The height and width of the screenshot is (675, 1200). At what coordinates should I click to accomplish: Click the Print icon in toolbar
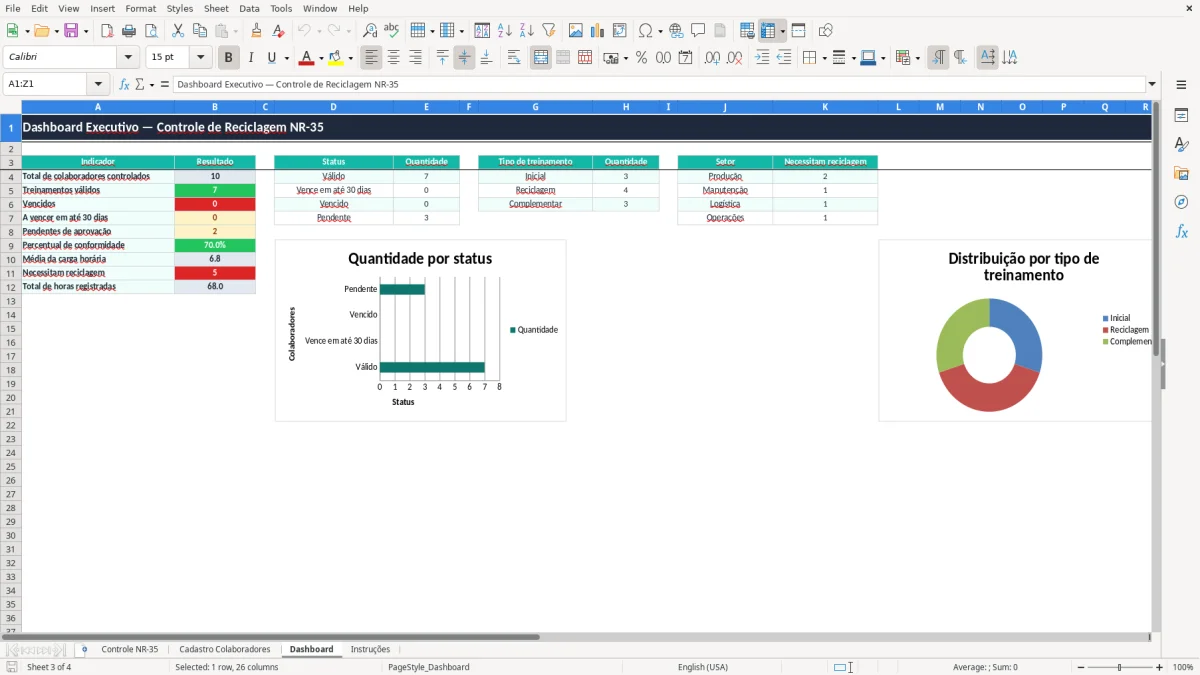tap(129, 31)
